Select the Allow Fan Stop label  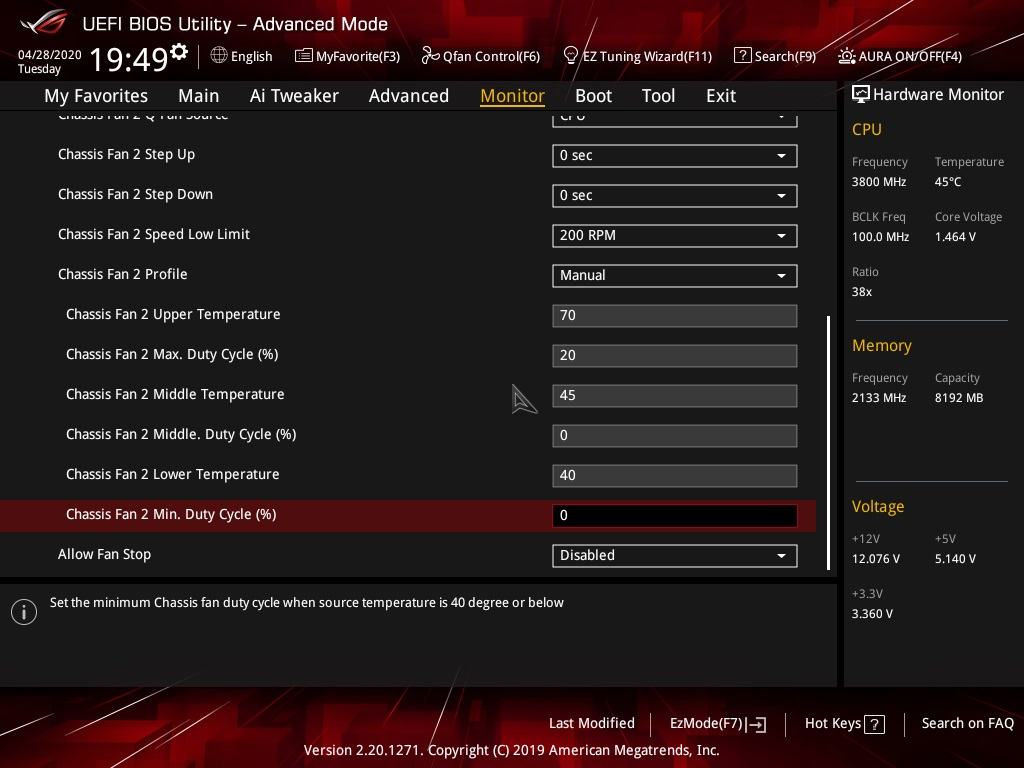pos(104,554)
